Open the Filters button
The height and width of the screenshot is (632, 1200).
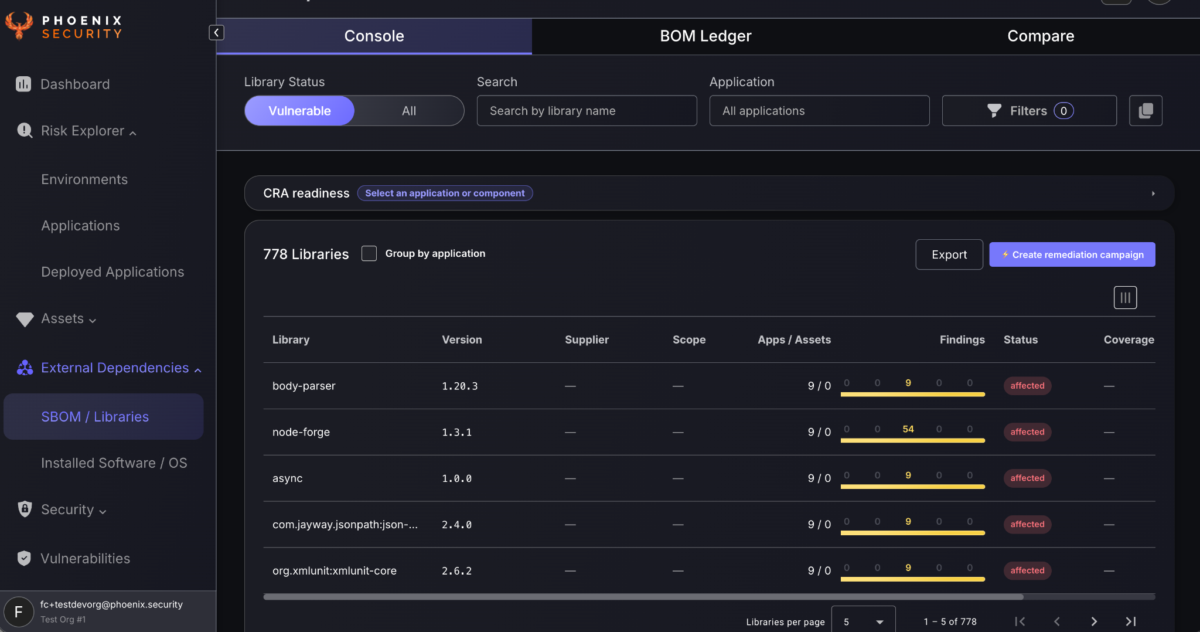click(x=1029, y=111)
